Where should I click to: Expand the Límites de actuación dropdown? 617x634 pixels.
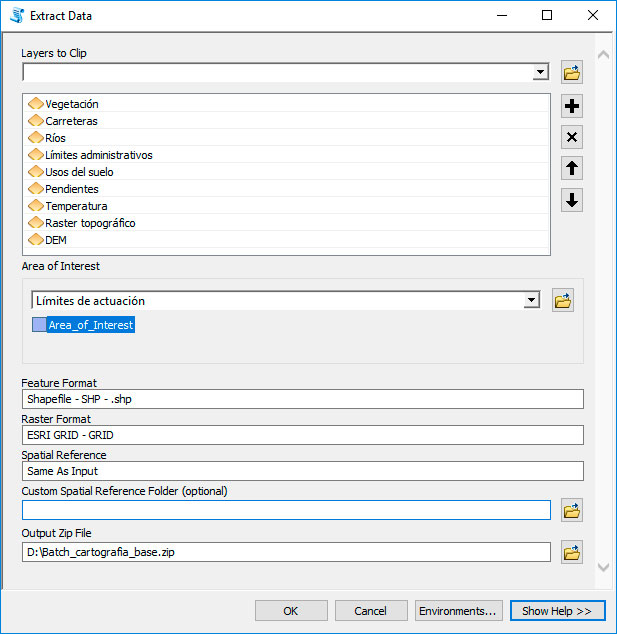(x=531, y=300)
